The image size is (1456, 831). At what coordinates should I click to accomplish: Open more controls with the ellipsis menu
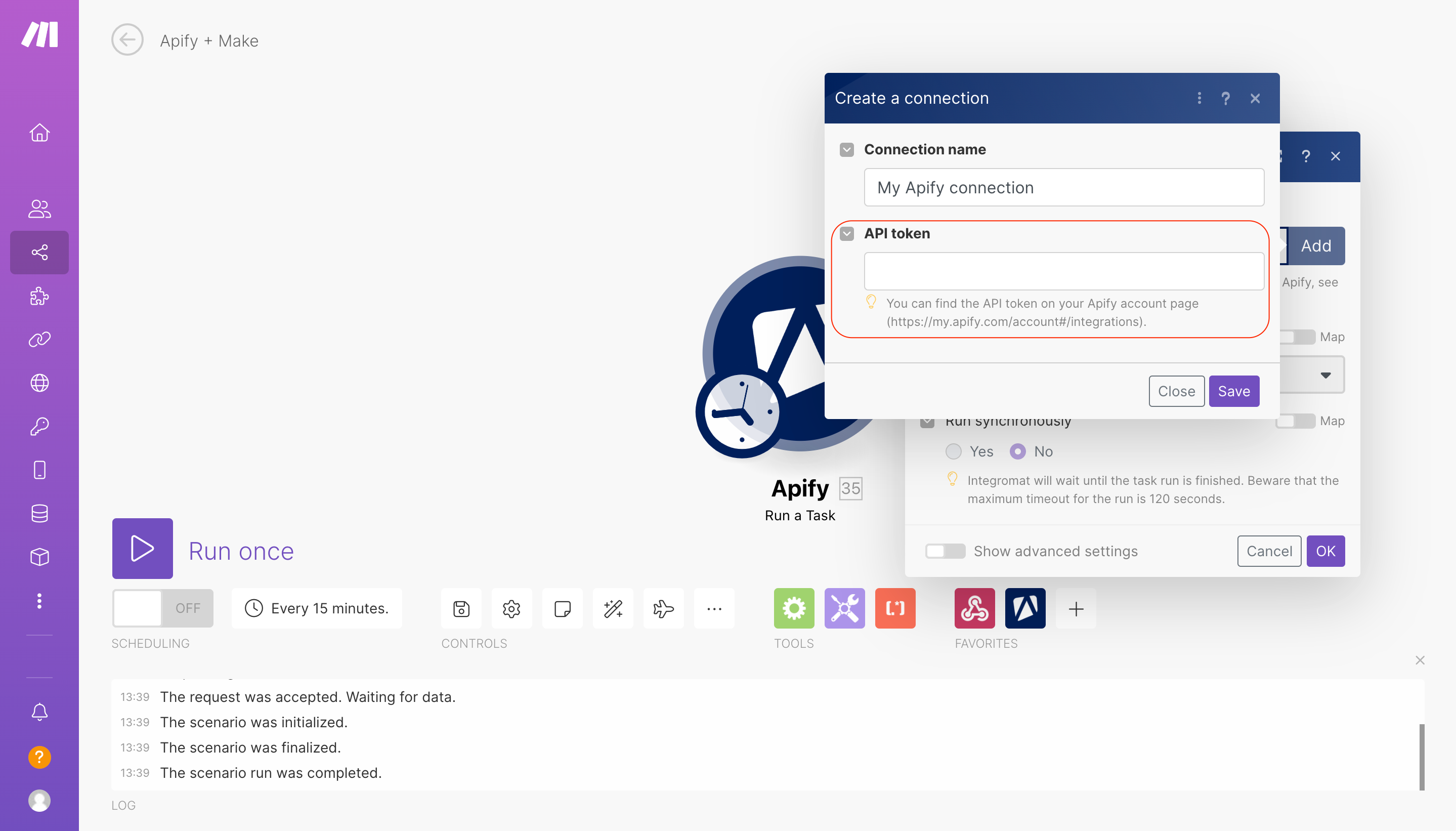coord(714,608)
